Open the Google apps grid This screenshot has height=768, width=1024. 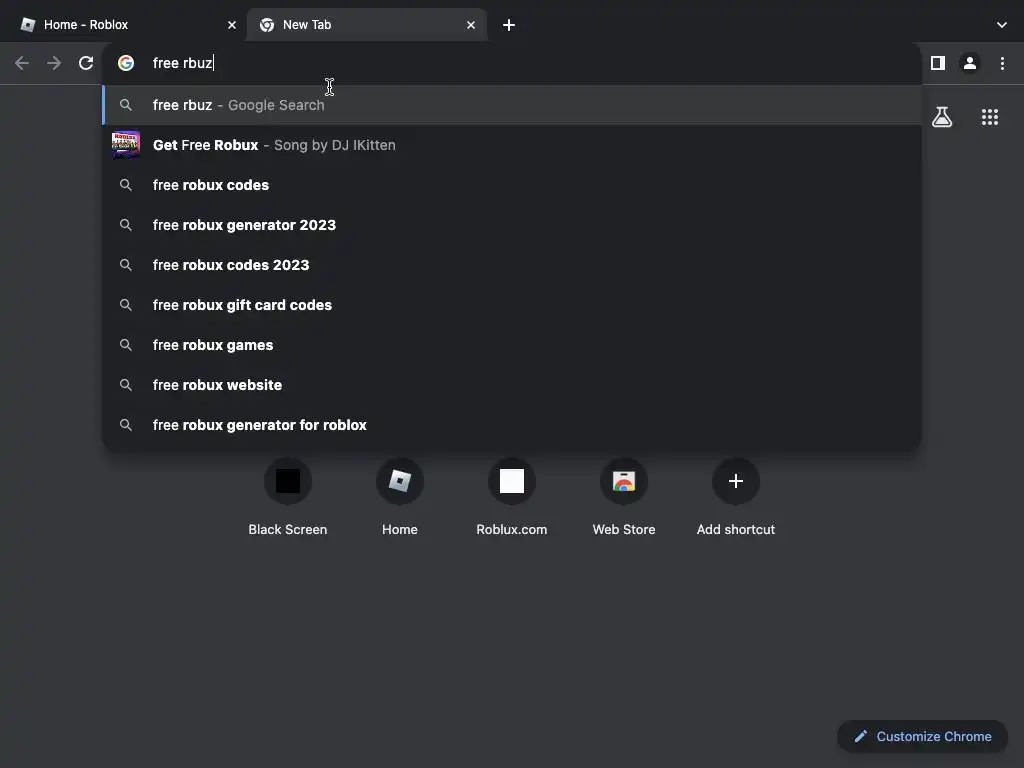coord(990,117)
